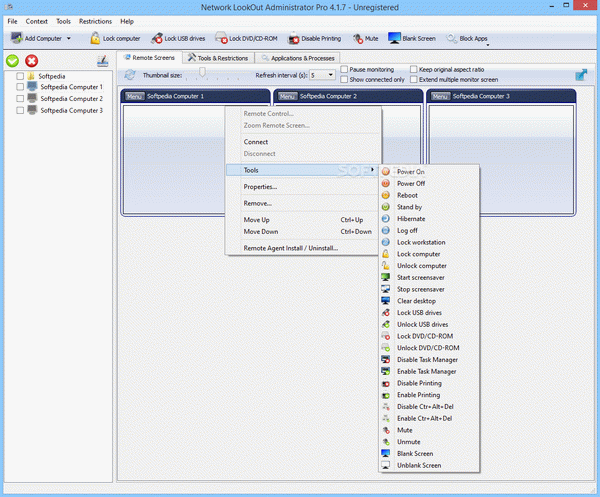Select the Remote Screens tab
Image resolution: width=600 pixels, height=497 pixels.
click(149, 57)
